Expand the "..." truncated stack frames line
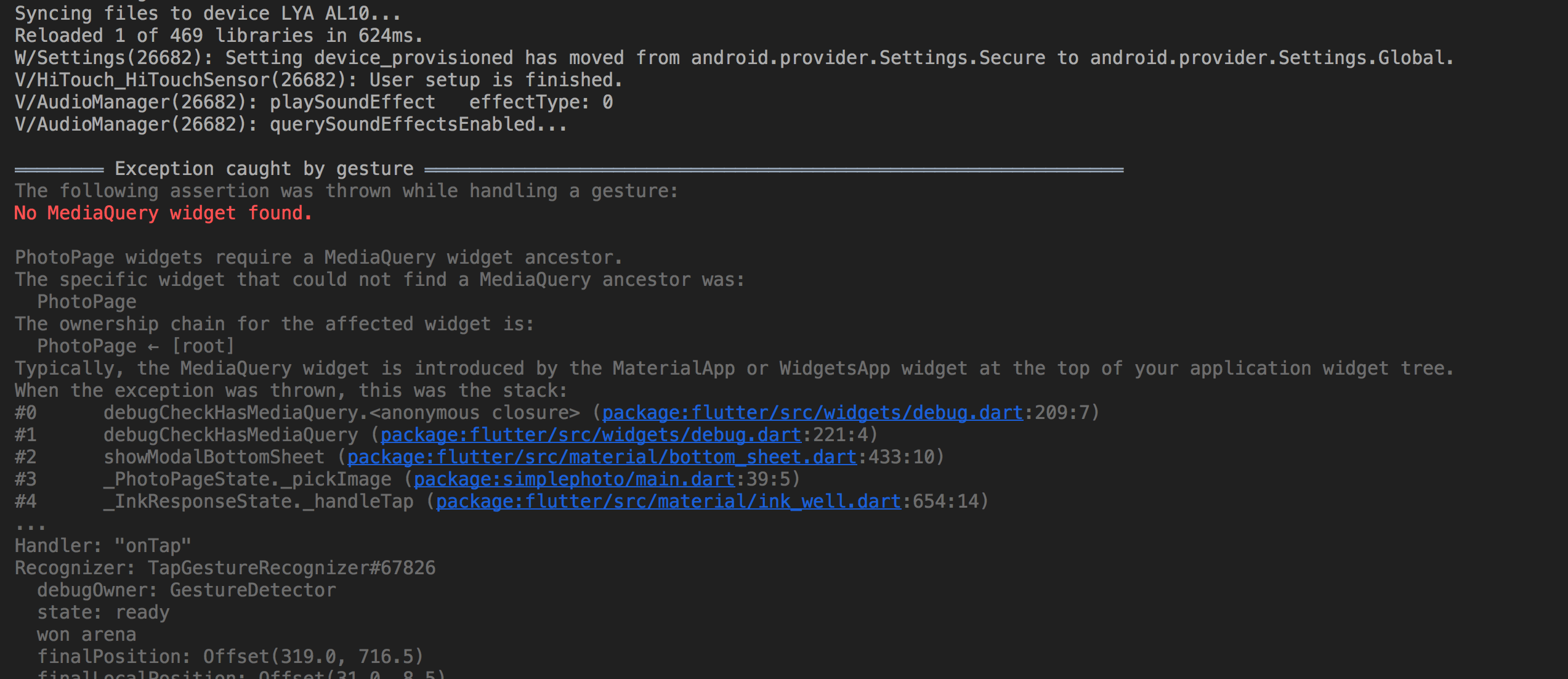1568x679 pixels. [30, 525]
